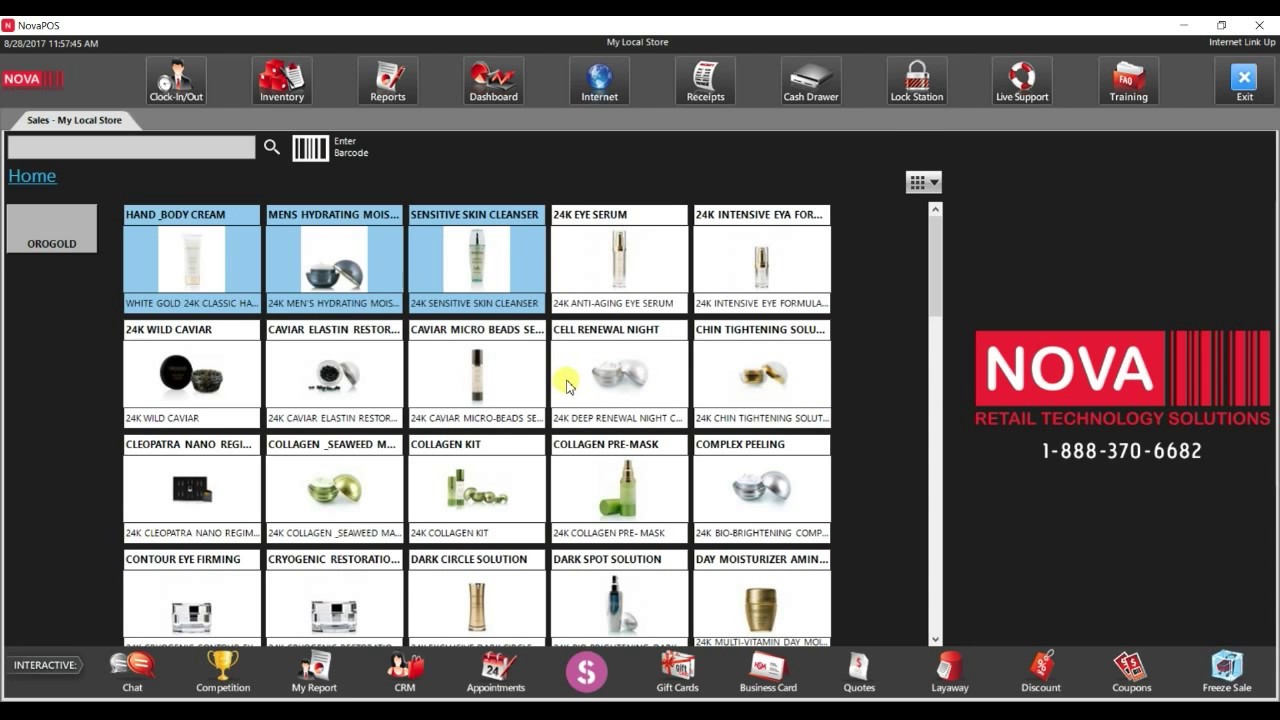Choose the 24K INTENSIVE EYA FOR... product
The image size is (1280, 720).
click(x=762, y=259)
